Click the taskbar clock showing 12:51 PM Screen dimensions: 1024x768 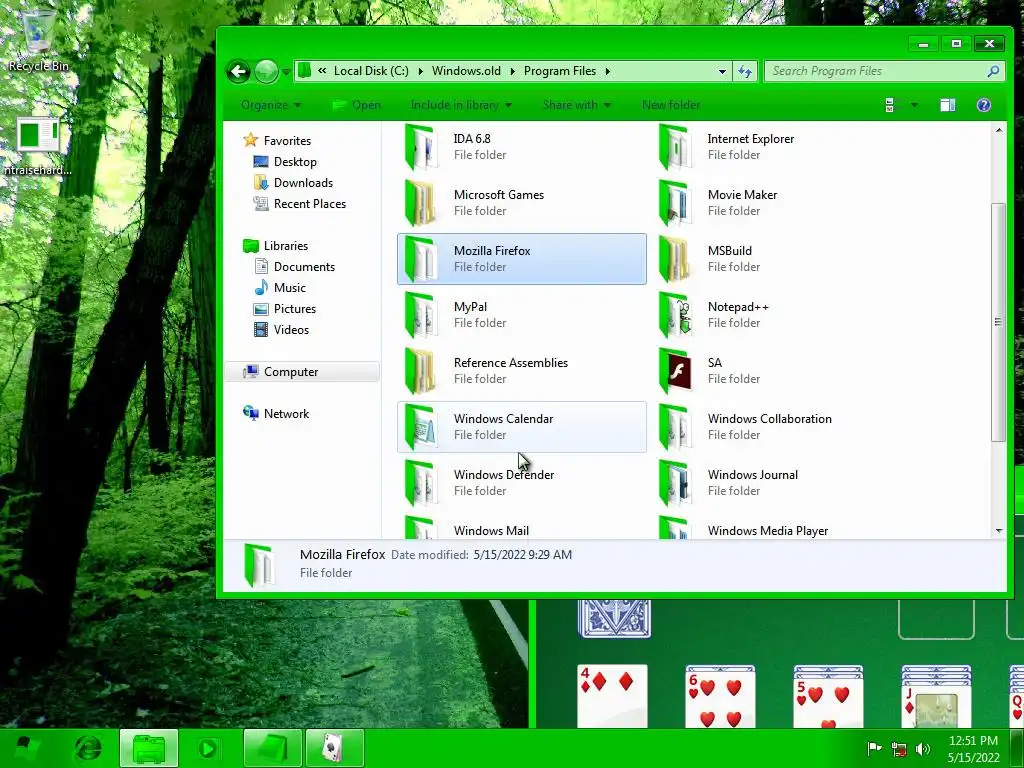coord(973,749)
